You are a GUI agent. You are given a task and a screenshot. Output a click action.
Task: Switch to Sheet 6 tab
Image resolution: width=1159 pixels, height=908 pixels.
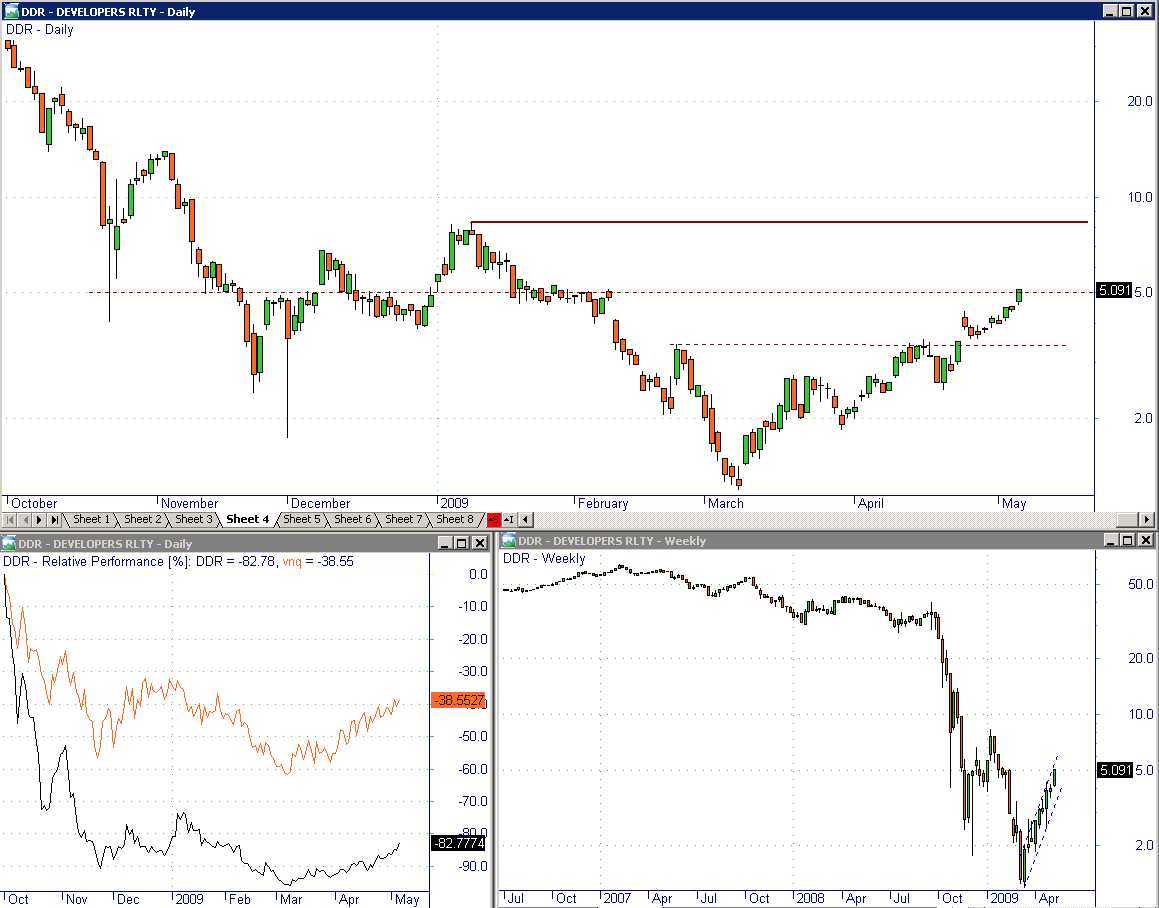(x=353, y=519)
